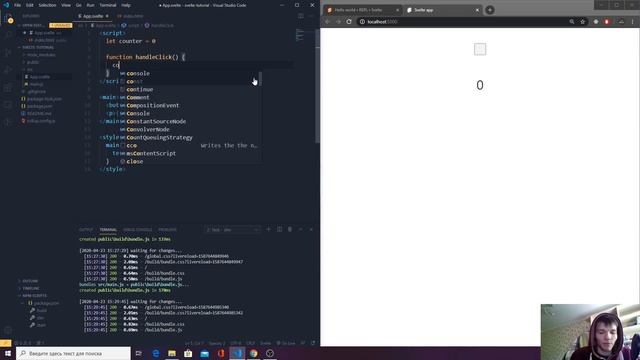Switch to App.svelte editor tab
The width and height of the screenshot is (640, 360).
93,16
